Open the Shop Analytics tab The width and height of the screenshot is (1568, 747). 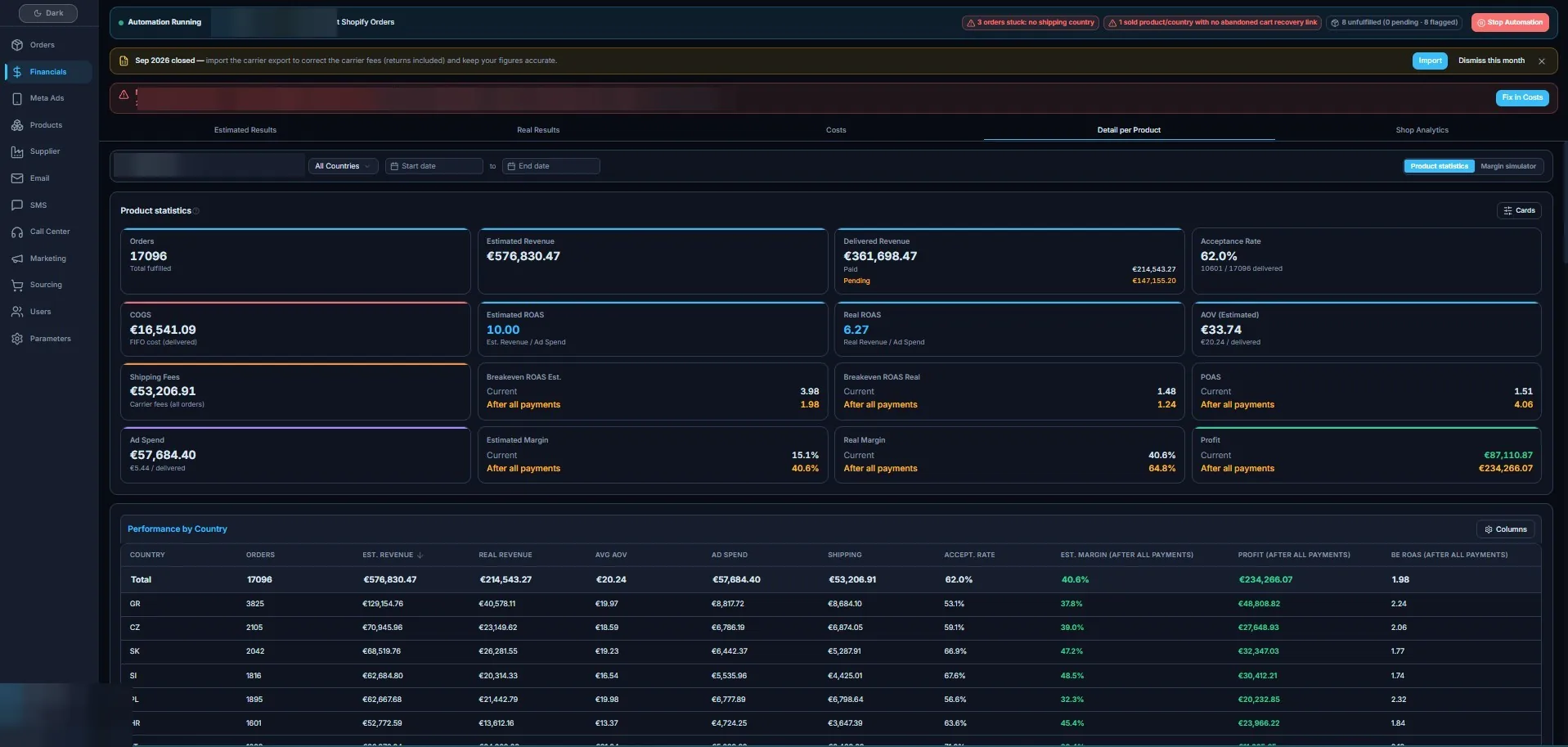pyautogui.click(x=1422, y=130)
